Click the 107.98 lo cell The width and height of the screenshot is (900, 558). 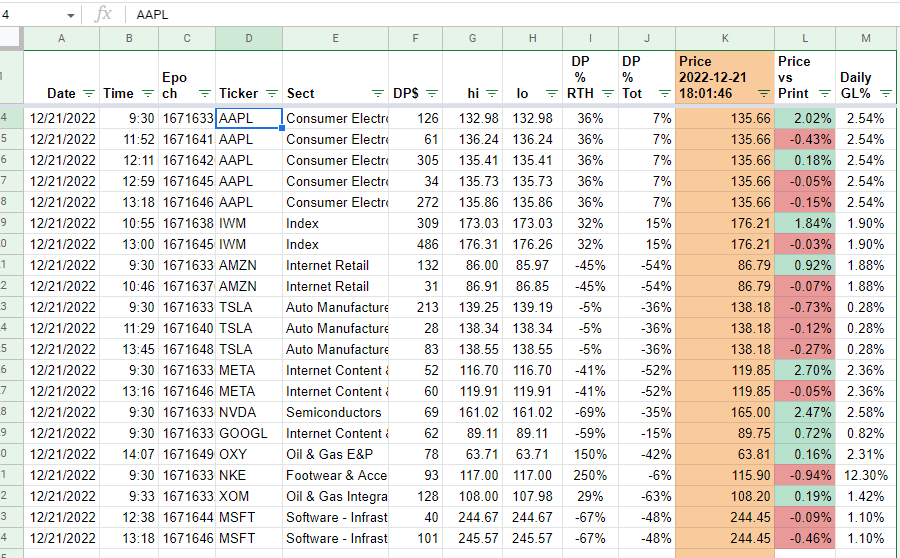point(532,497)
